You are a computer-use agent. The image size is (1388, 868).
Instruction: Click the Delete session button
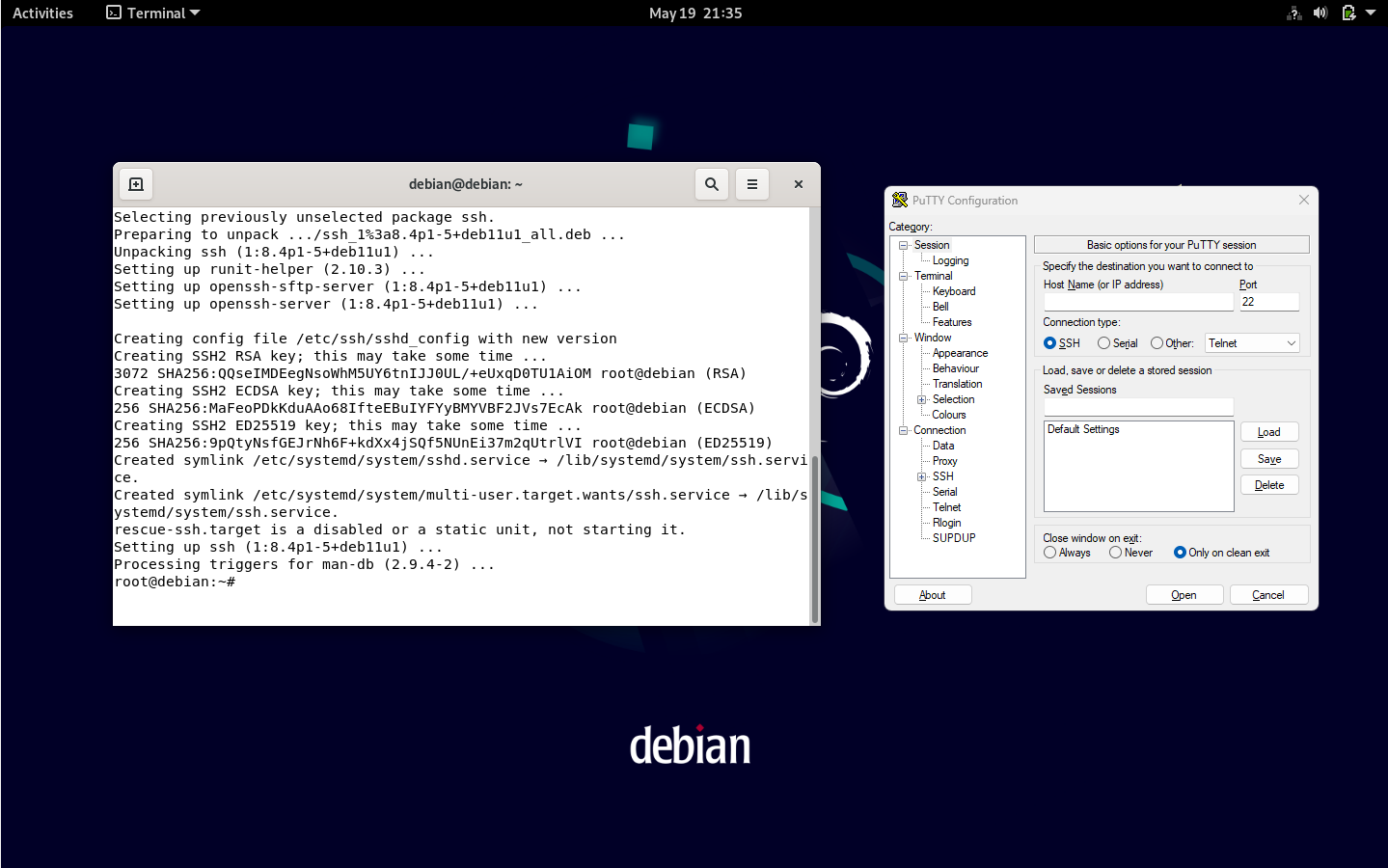pos(1269,485)
